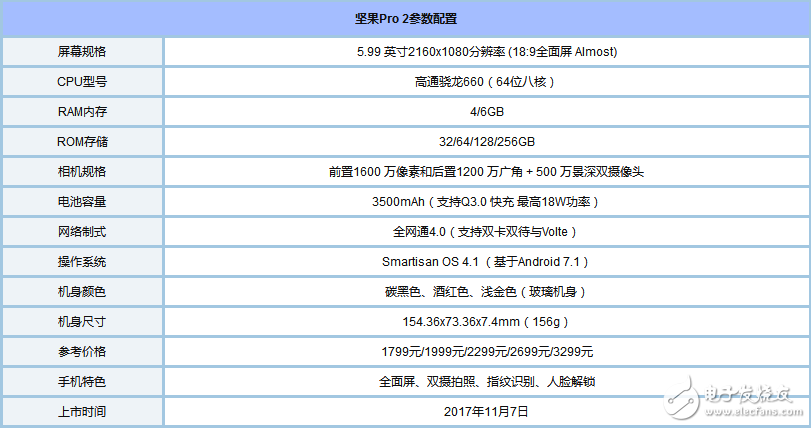
Task: Select the ROM存储 label cell
Action: pyautogui.click(x=82, y=141)
